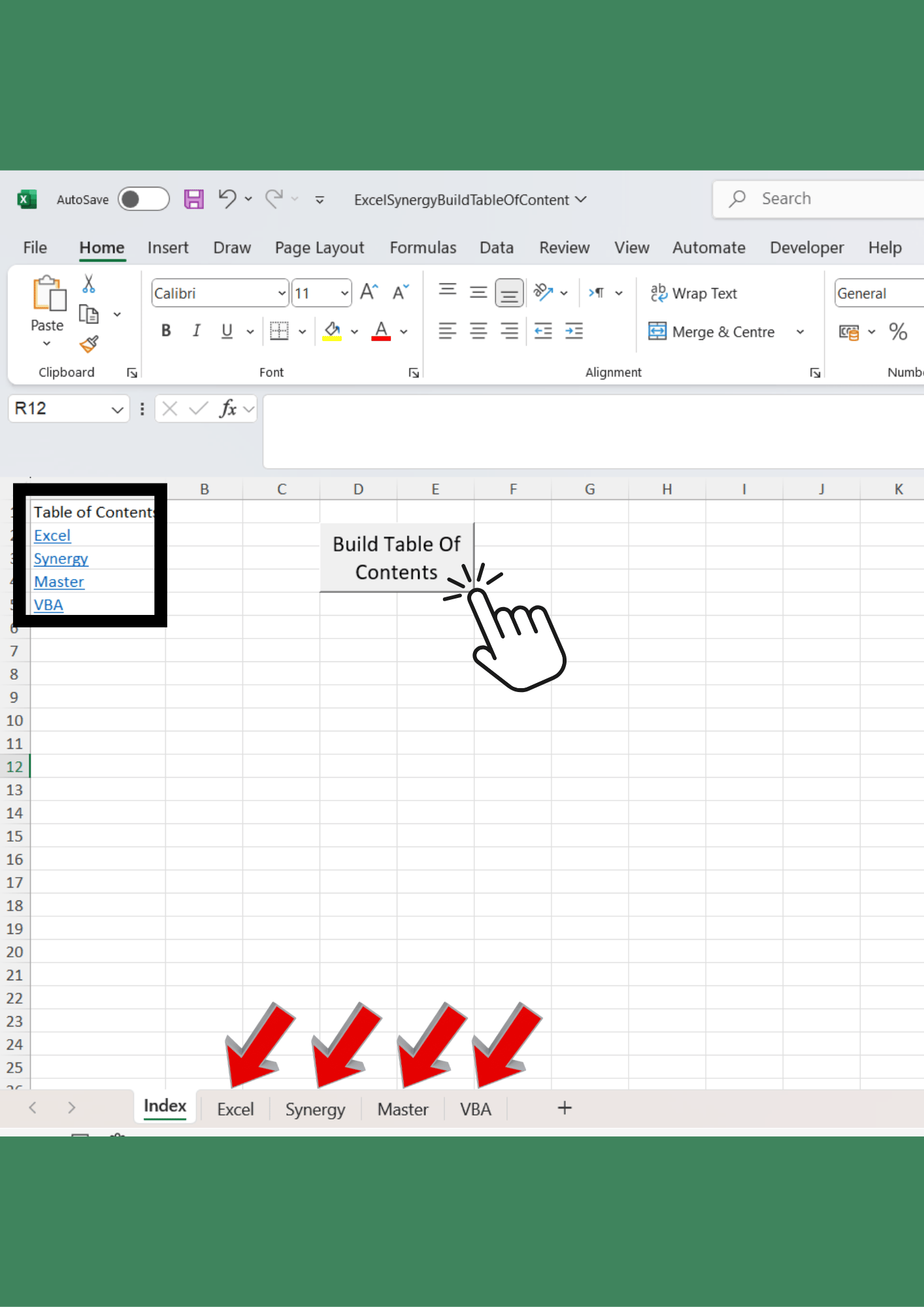The image size is (924, 1307).
Task: Click the Undo arrow icon
Action: [x=227, y=199]
